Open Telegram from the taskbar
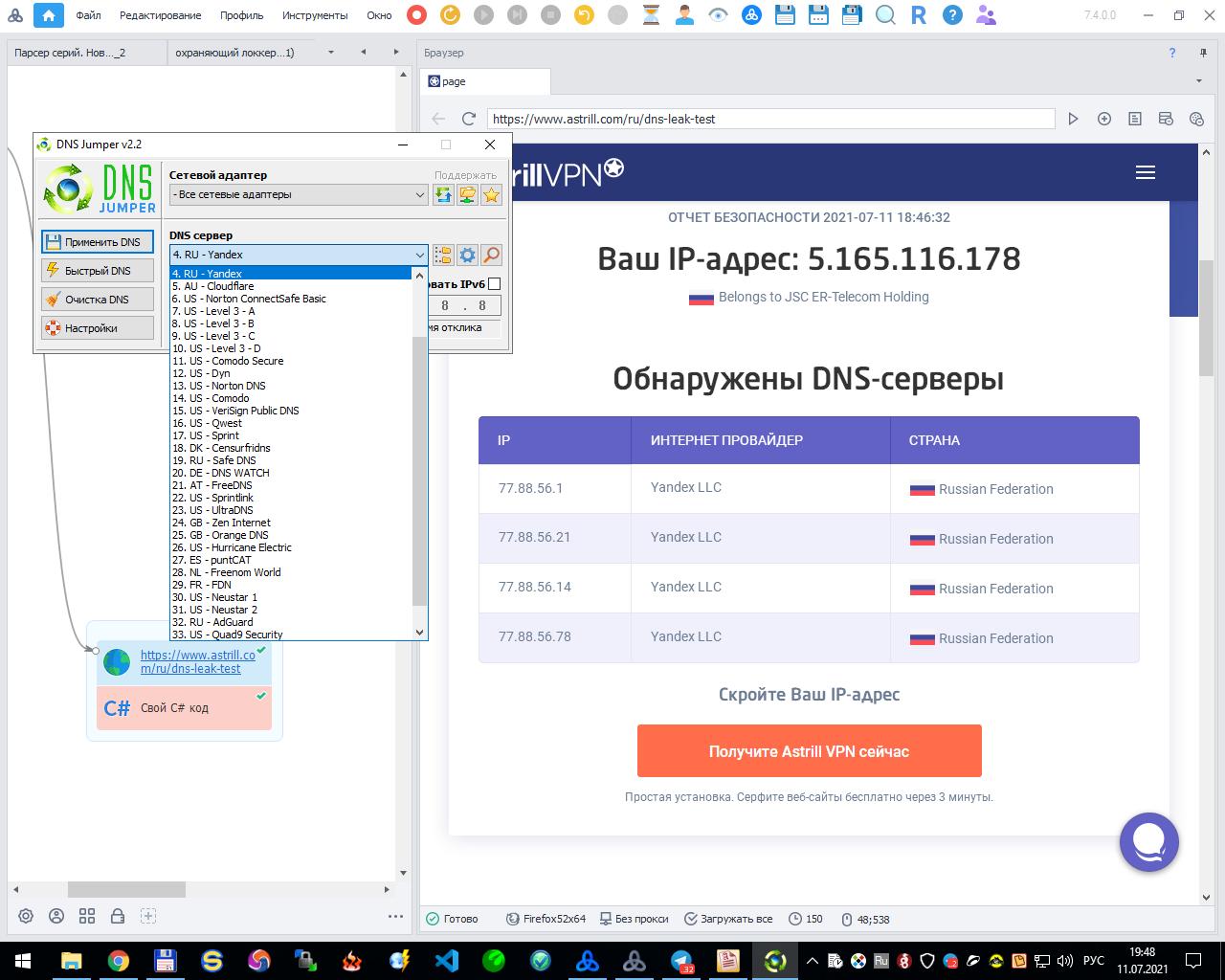 [x=681, y=961]
